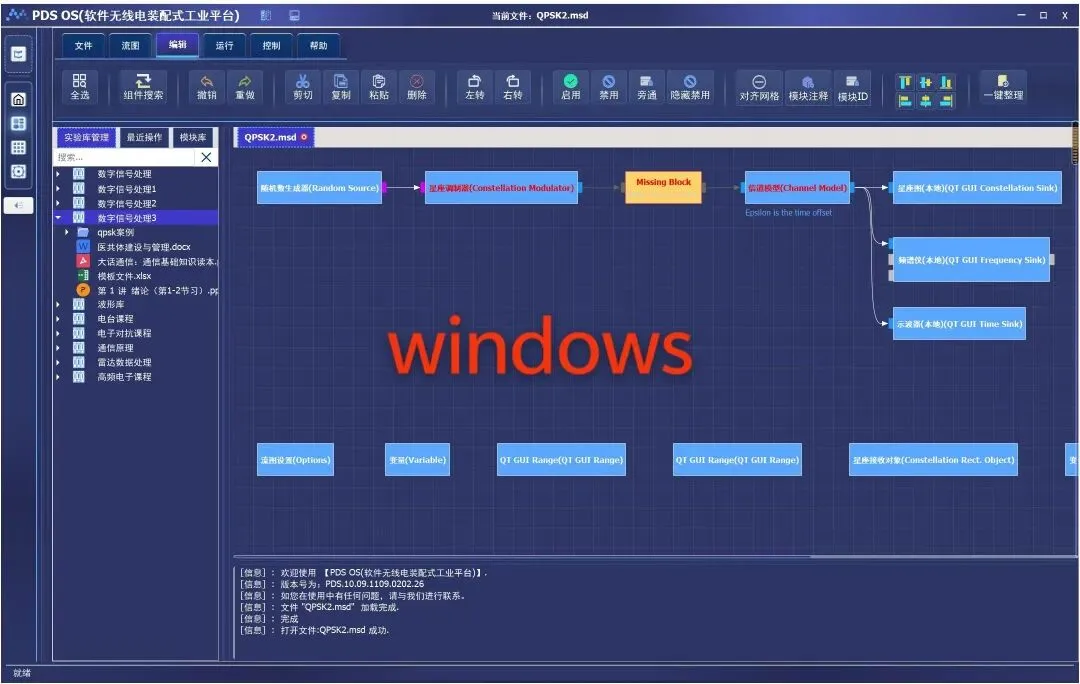Expand the 电子对抗课程 node

coord(58,333)
